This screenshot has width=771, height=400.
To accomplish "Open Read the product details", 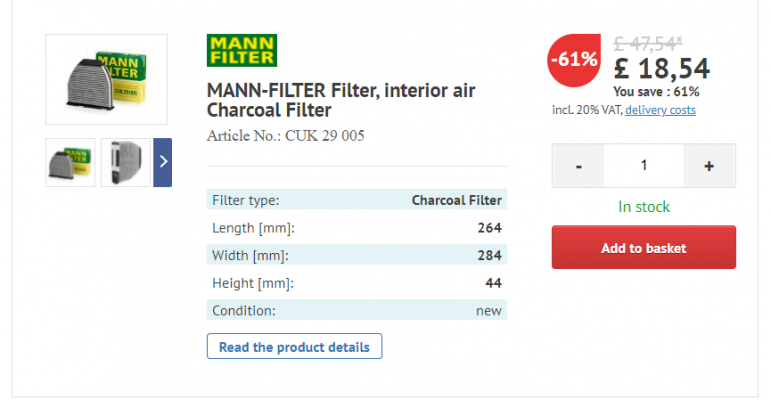I will pyautogui.click(x=294, y=347).
